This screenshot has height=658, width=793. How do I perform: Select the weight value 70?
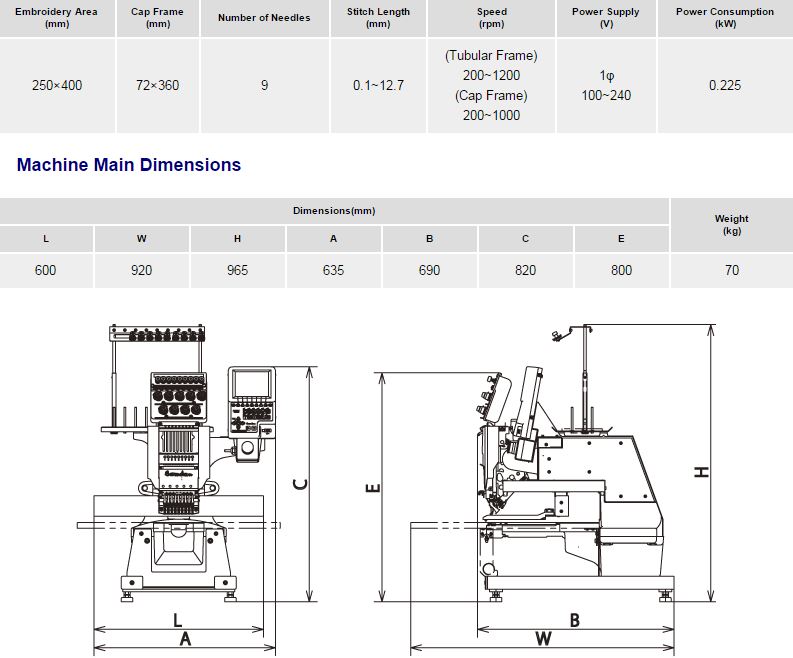tap(732, 270)
